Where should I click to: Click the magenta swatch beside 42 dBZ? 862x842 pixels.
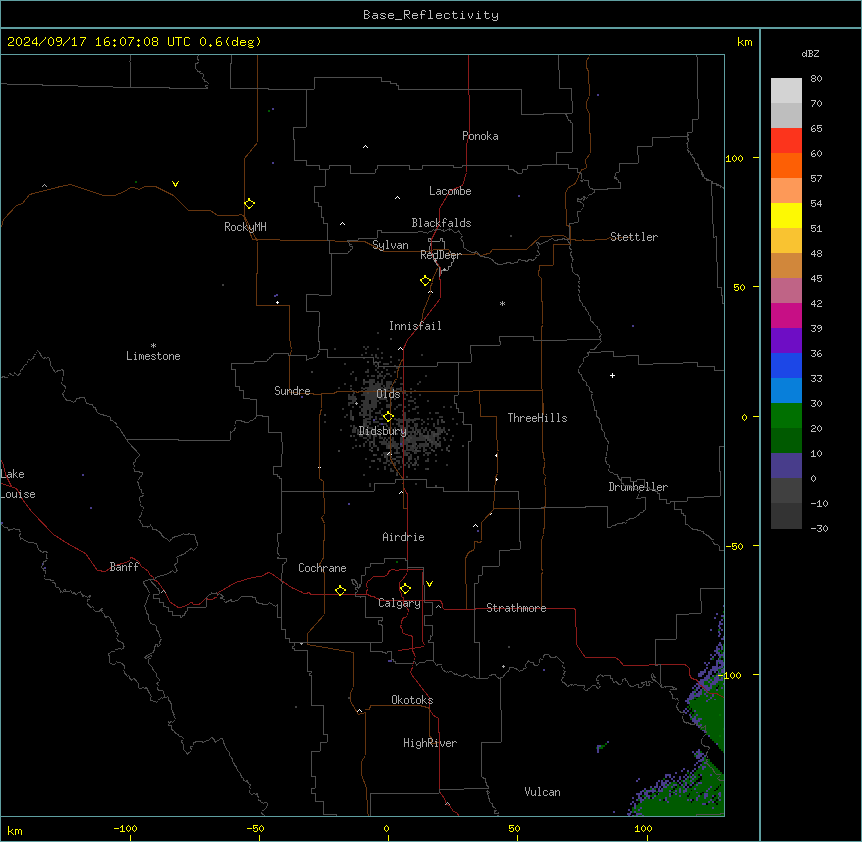pyautogui.click(x=786, y=315)
